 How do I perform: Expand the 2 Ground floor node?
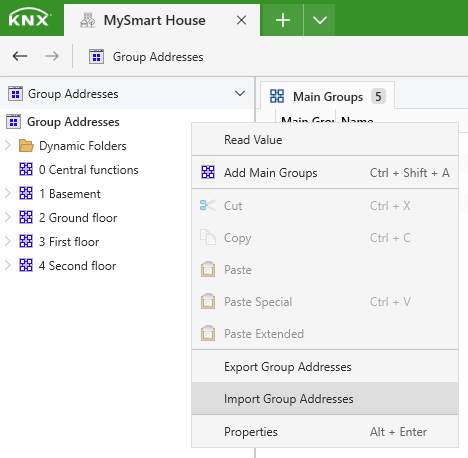(8, 217)
